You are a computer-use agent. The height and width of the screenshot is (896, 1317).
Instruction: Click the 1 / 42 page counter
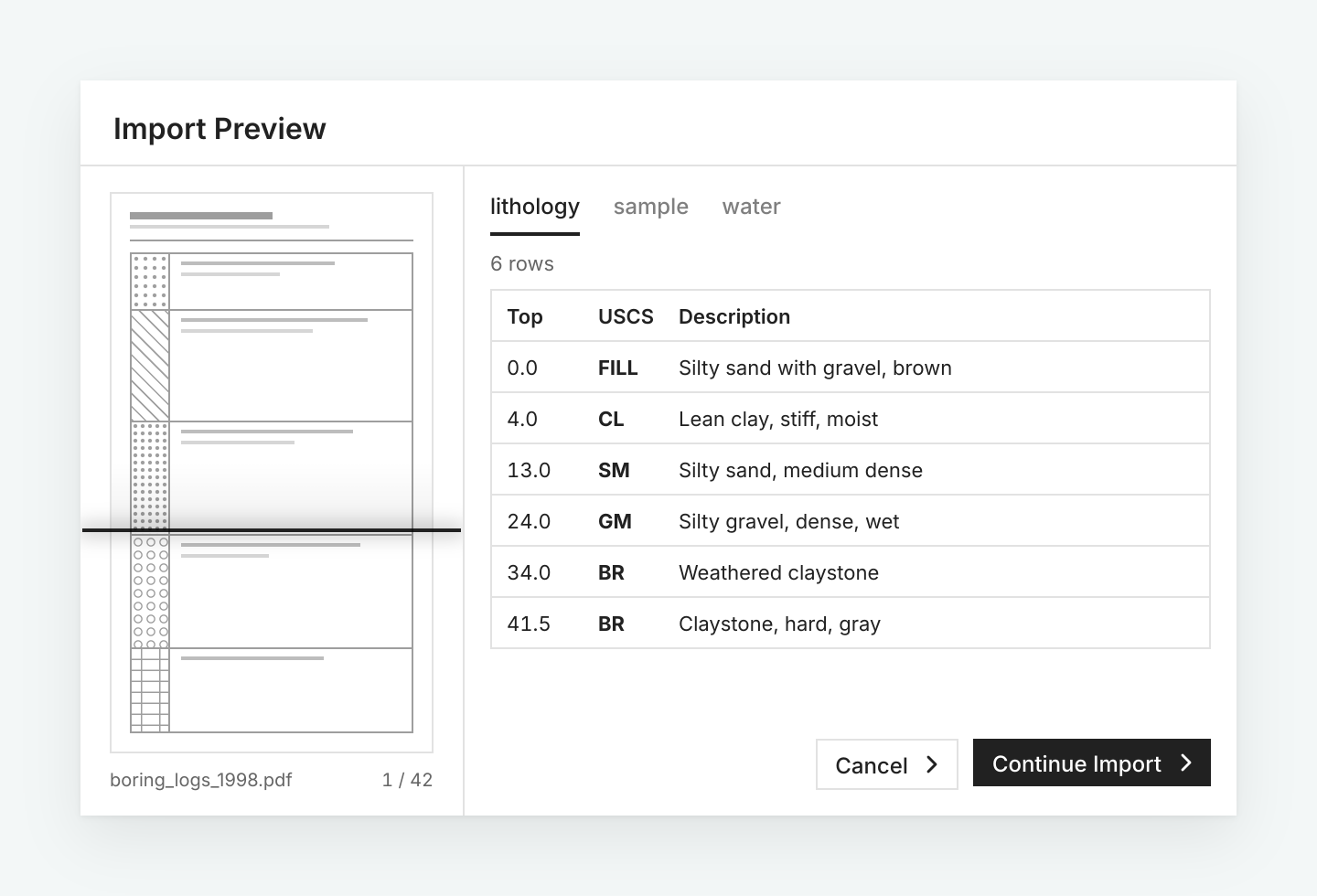coord(407,780)
